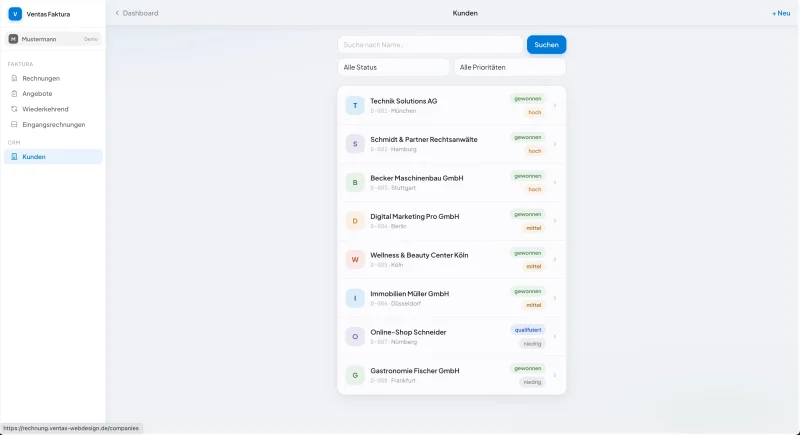Open the Becker Maschinenbau GmbH name

(x=417, y=178)
